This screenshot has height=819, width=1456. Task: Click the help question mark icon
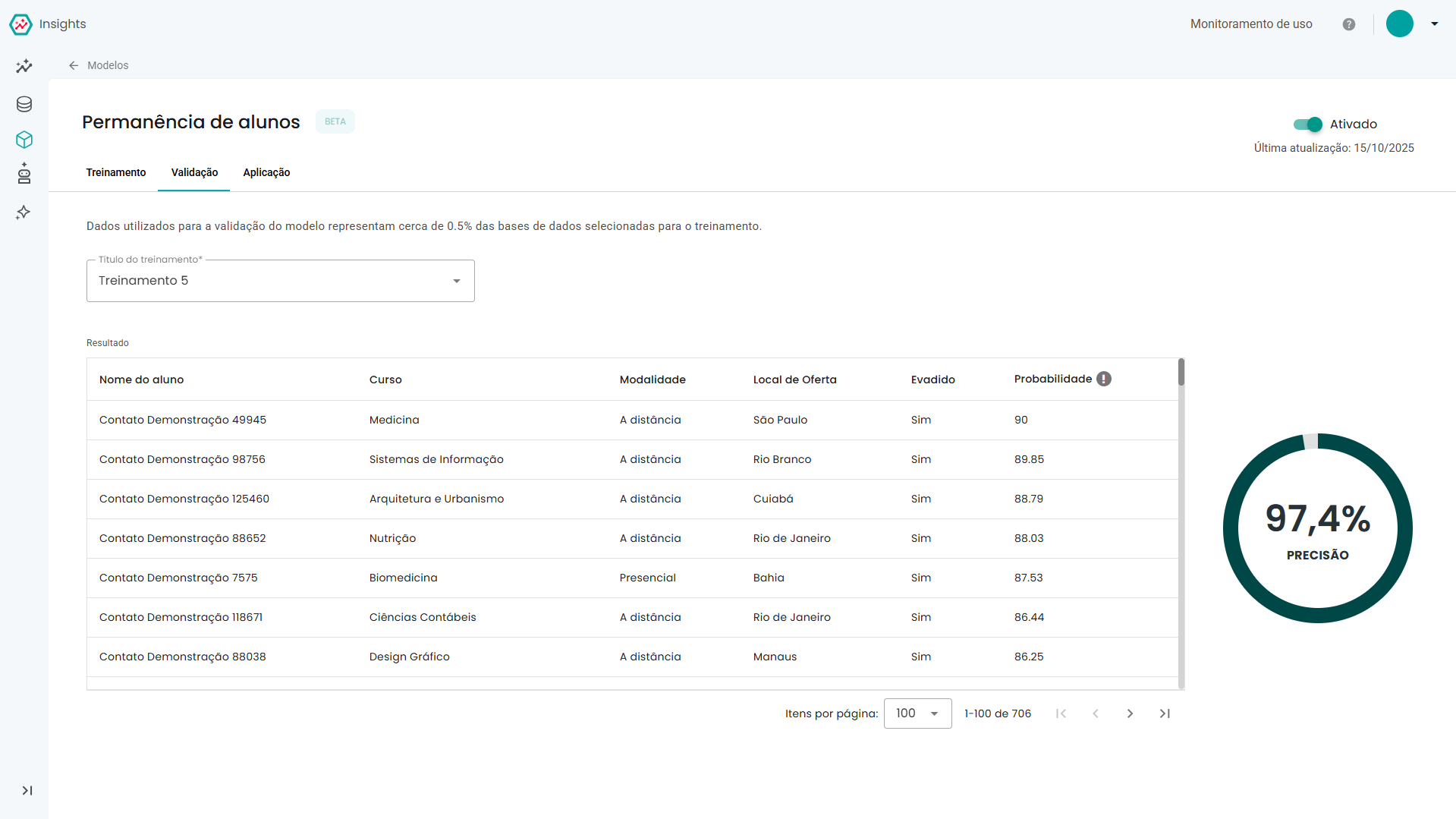tap(1349, 24)
